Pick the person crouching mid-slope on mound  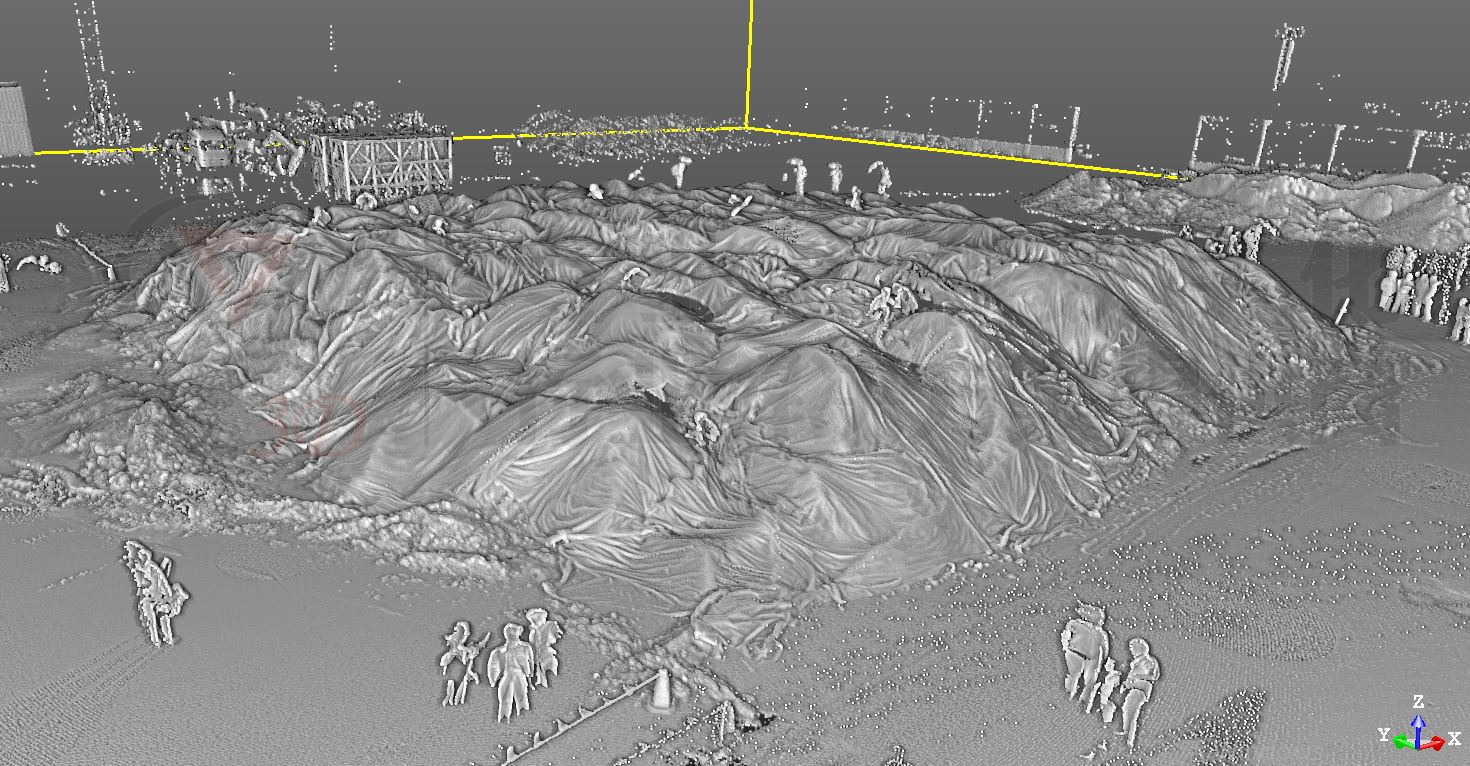pyautogui.click(x=703, y=429)
